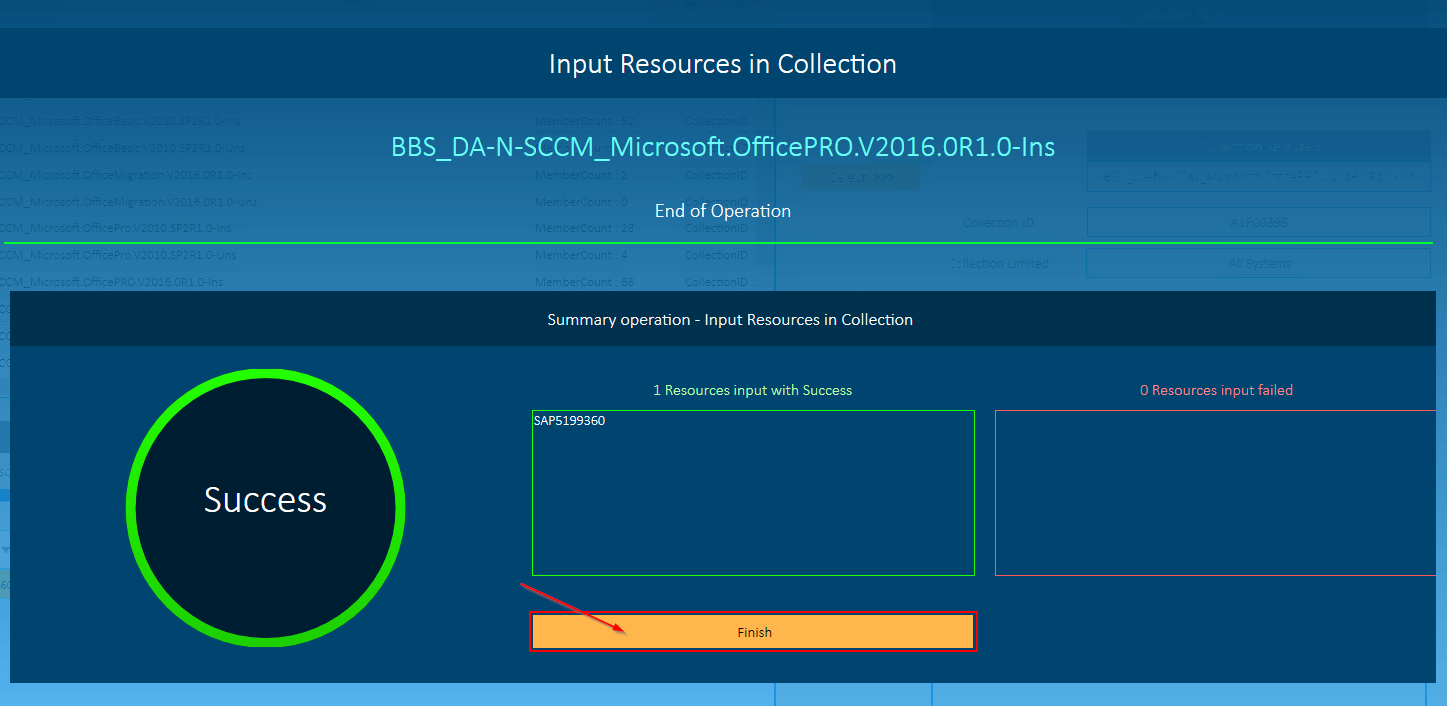Click the 'Input Resources in Collection' dialog title
The image size is (1447, 706).
pos(723,64)
